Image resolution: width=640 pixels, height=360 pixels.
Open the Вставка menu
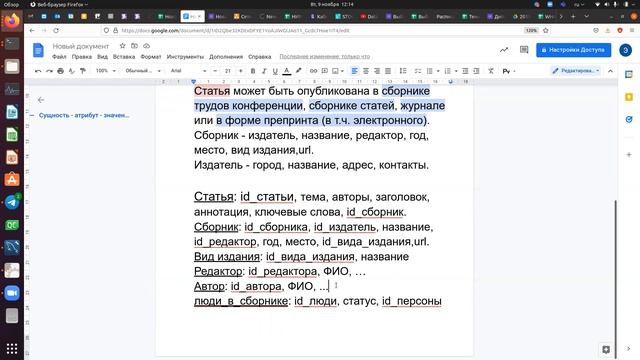(x=124, y=57)
